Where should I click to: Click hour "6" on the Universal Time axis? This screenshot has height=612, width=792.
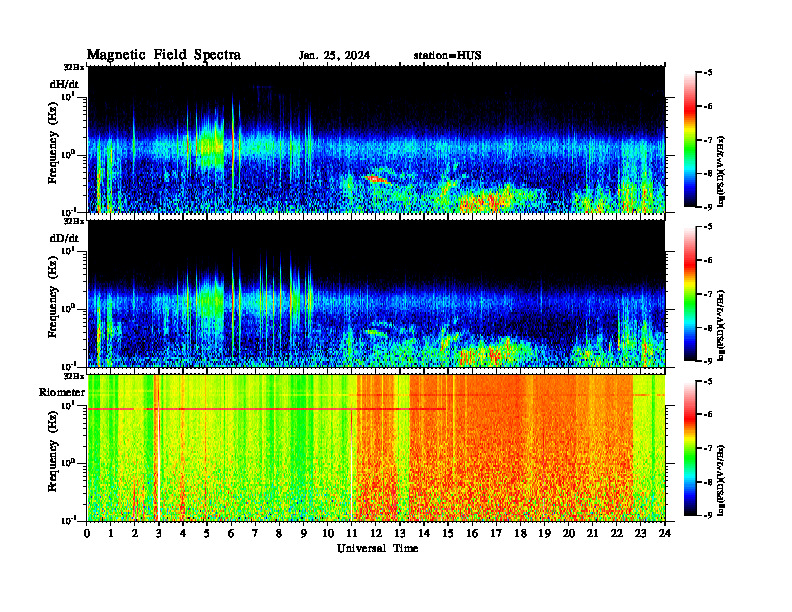point(231,533)
